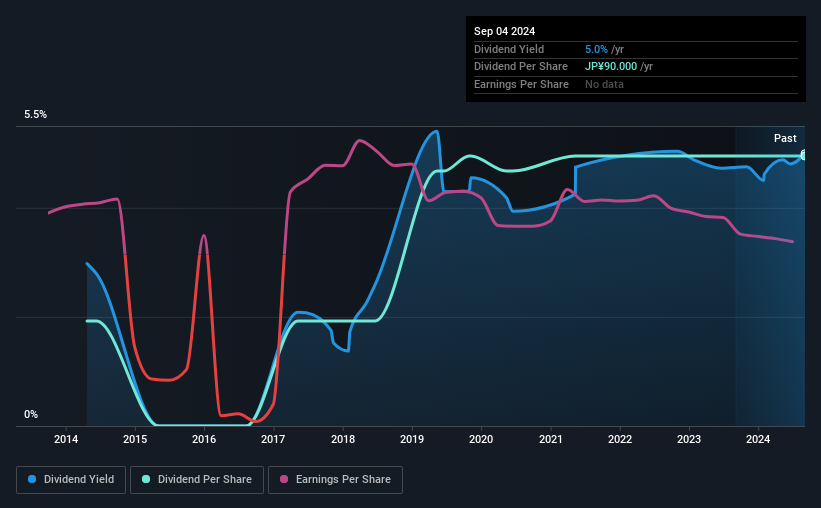Select the 2019 label on the time axis
821x508 pixels.
click(x=412, y=439)
